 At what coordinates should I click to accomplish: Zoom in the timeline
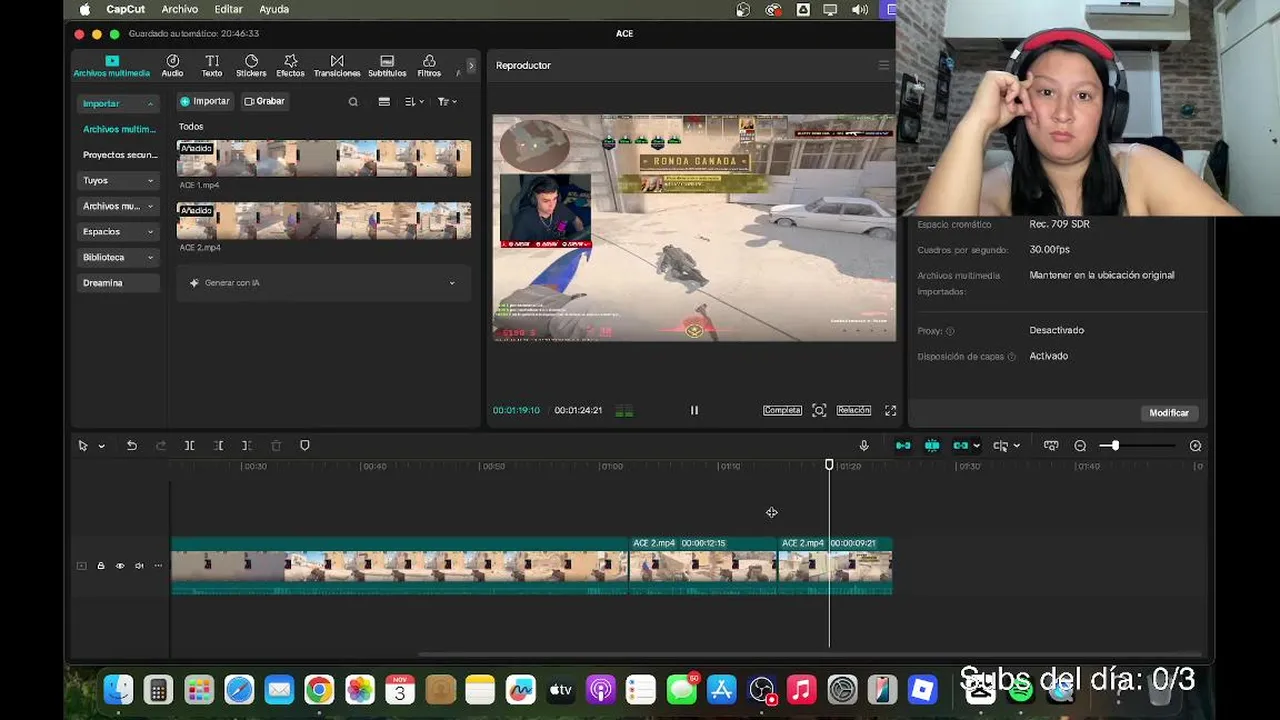tap(1195, 446)
